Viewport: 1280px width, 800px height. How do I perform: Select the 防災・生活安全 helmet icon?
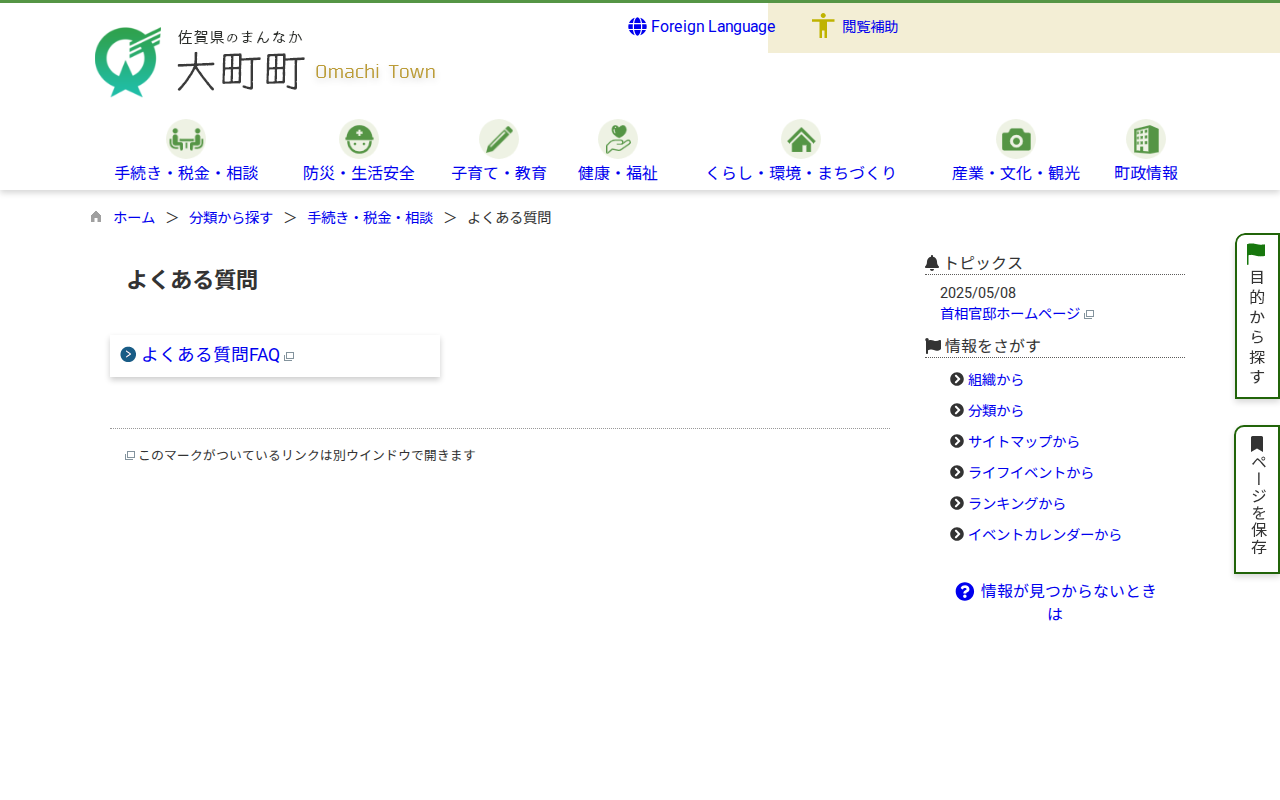[x=358, y=139]
